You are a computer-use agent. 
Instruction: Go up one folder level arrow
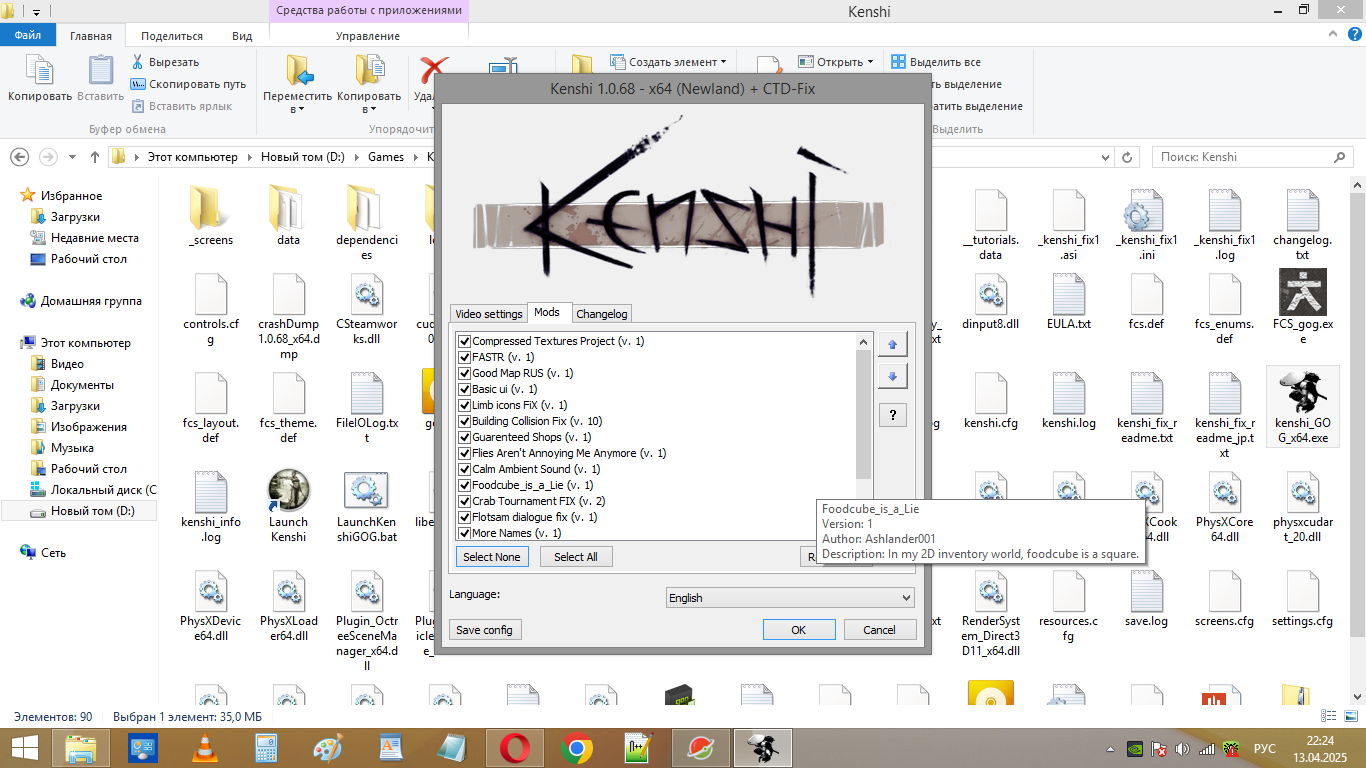point(95,157)
